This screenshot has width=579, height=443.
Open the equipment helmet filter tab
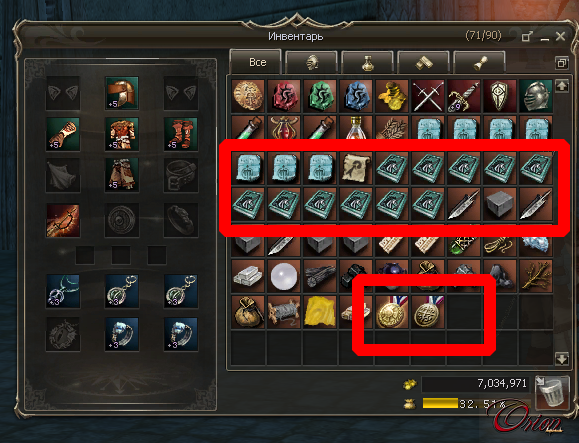click(312, 62)
